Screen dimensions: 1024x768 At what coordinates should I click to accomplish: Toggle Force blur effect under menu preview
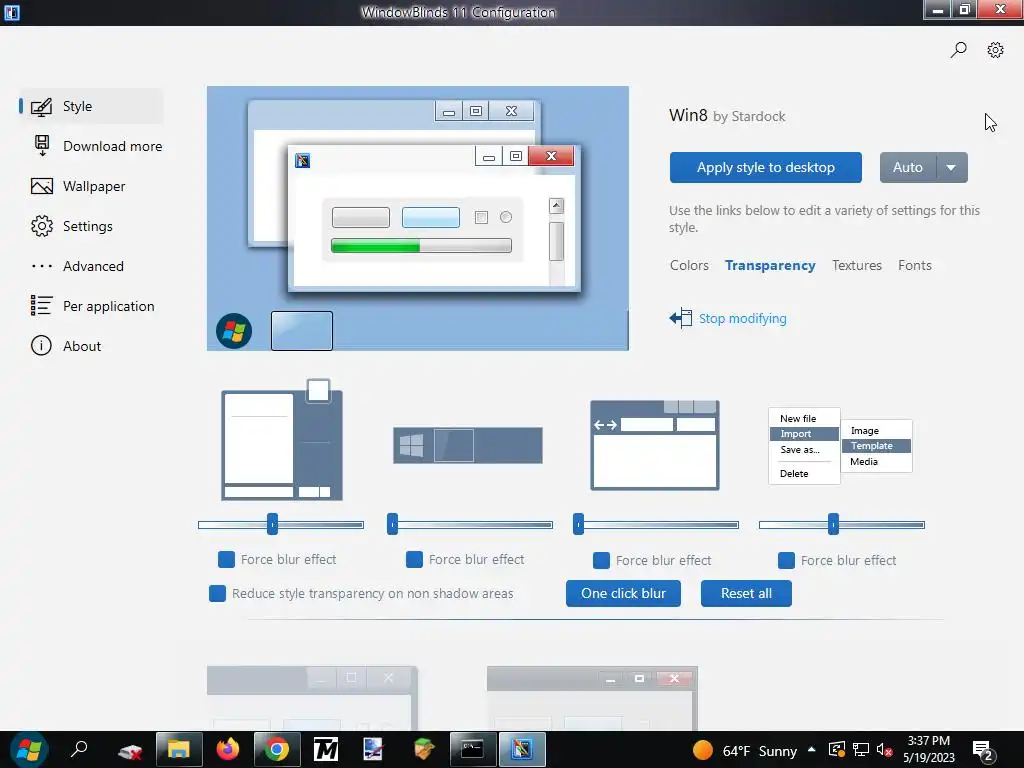[x=786, y=560]
